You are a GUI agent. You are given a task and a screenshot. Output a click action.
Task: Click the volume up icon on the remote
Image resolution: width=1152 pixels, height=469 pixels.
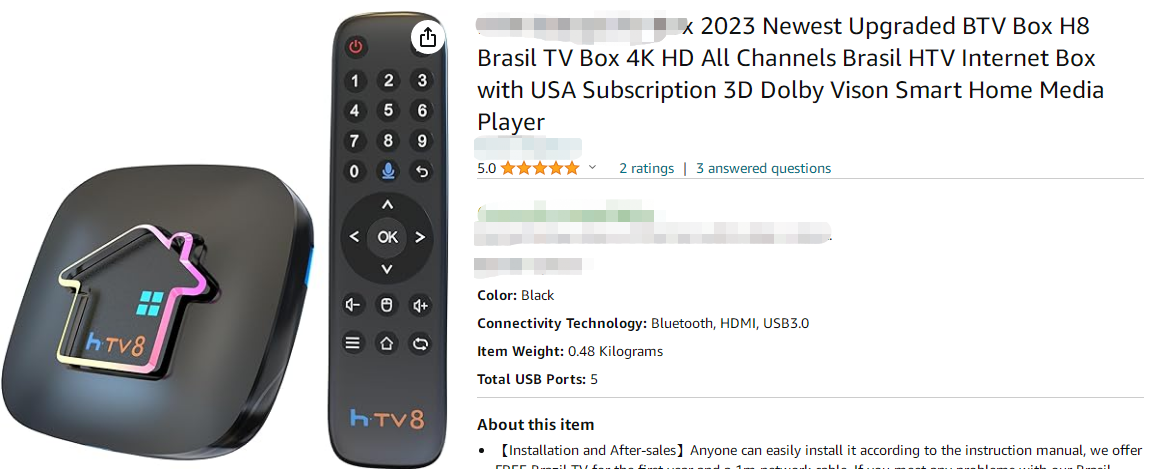(421, 305)
